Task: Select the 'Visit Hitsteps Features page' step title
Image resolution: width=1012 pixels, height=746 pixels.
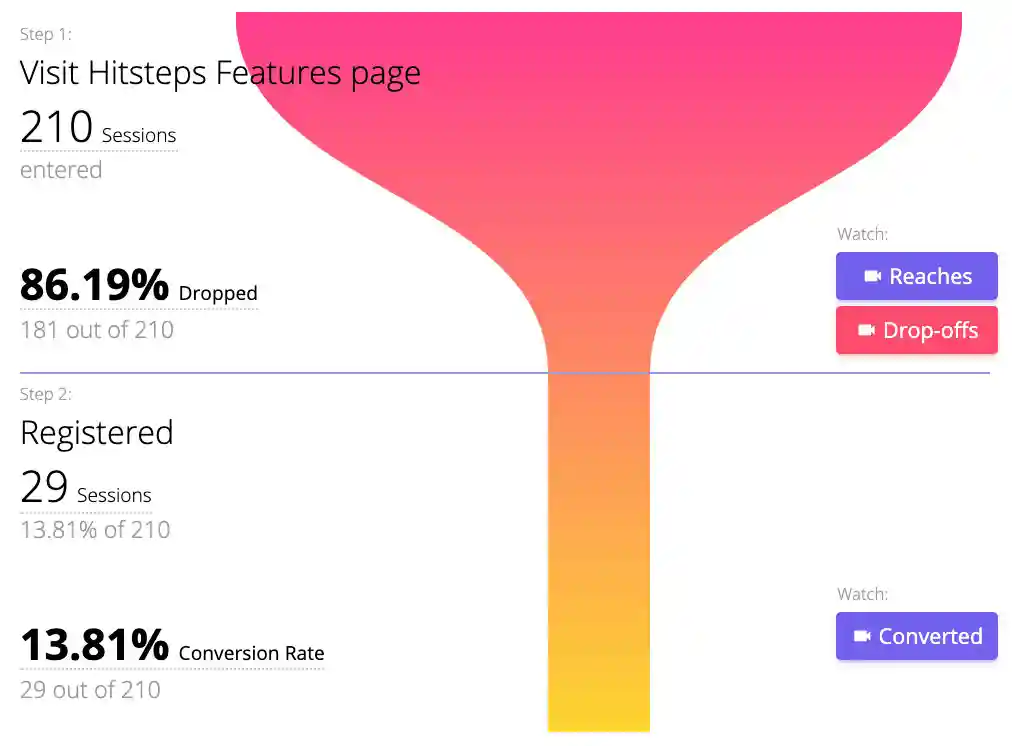Action: point(220,73)
